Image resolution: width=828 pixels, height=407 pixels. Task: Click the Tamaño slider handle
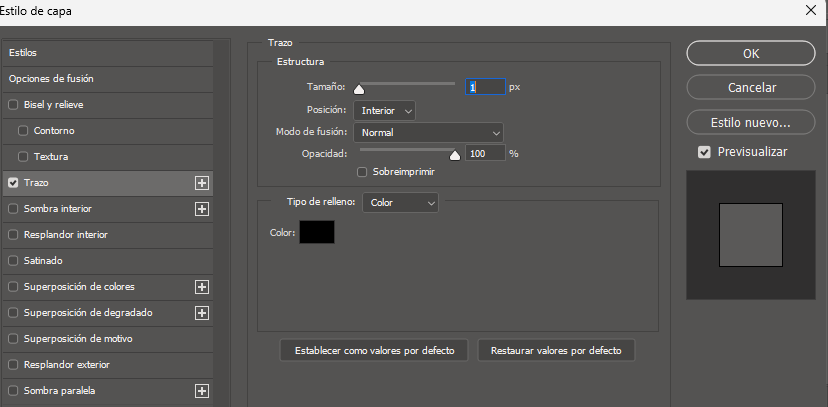pos(359,89)
